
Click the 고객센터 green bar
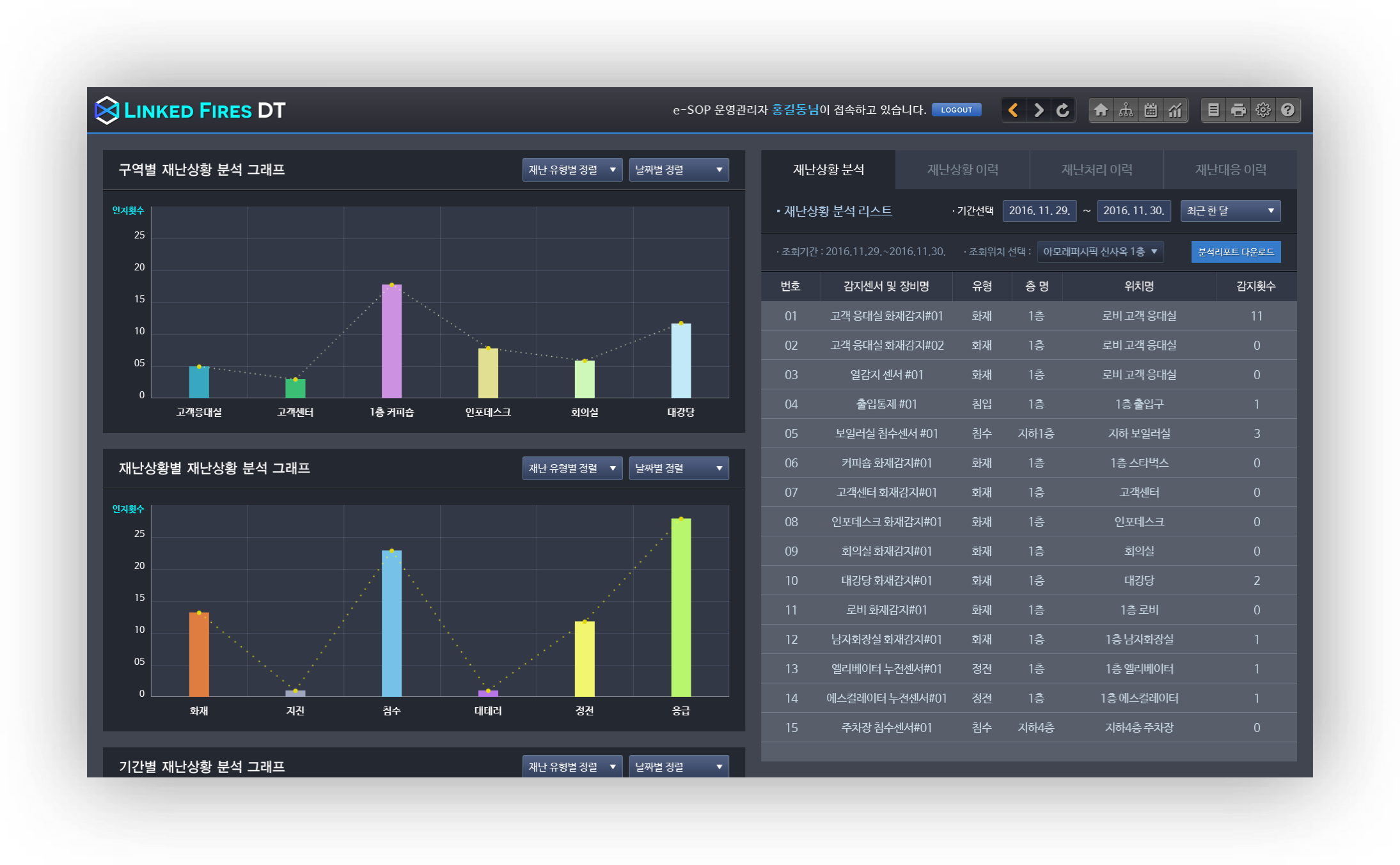point(295,389)
